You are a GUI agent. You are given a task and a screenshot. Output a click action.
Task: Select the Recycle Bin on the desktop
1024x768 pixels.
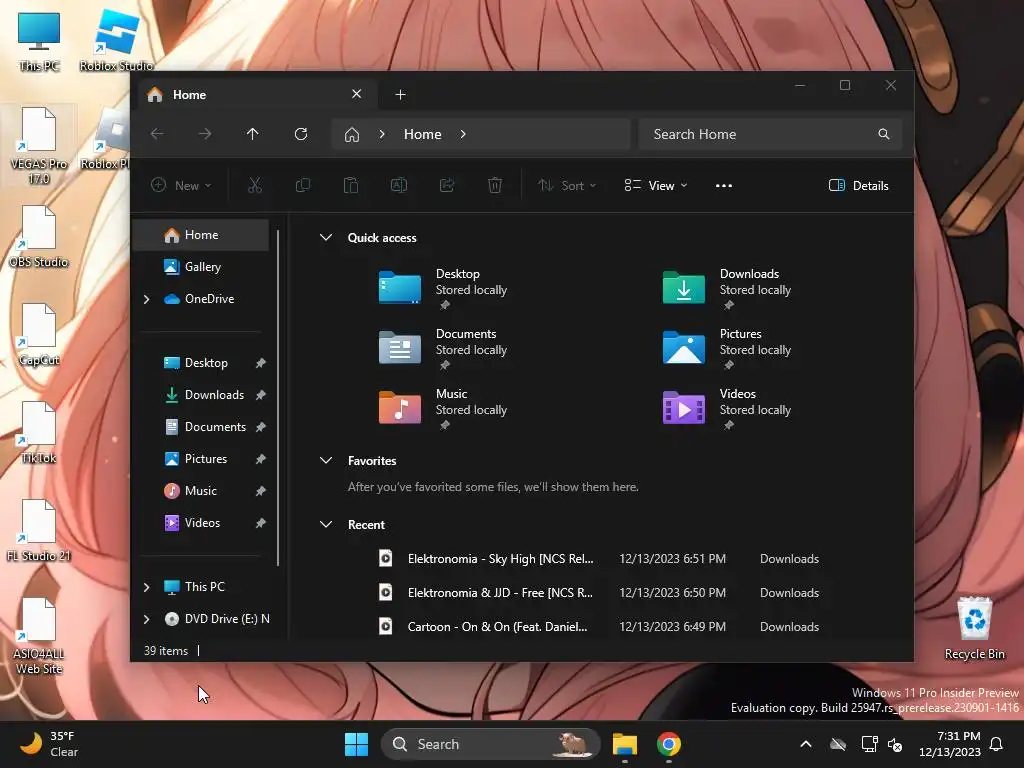974,628
